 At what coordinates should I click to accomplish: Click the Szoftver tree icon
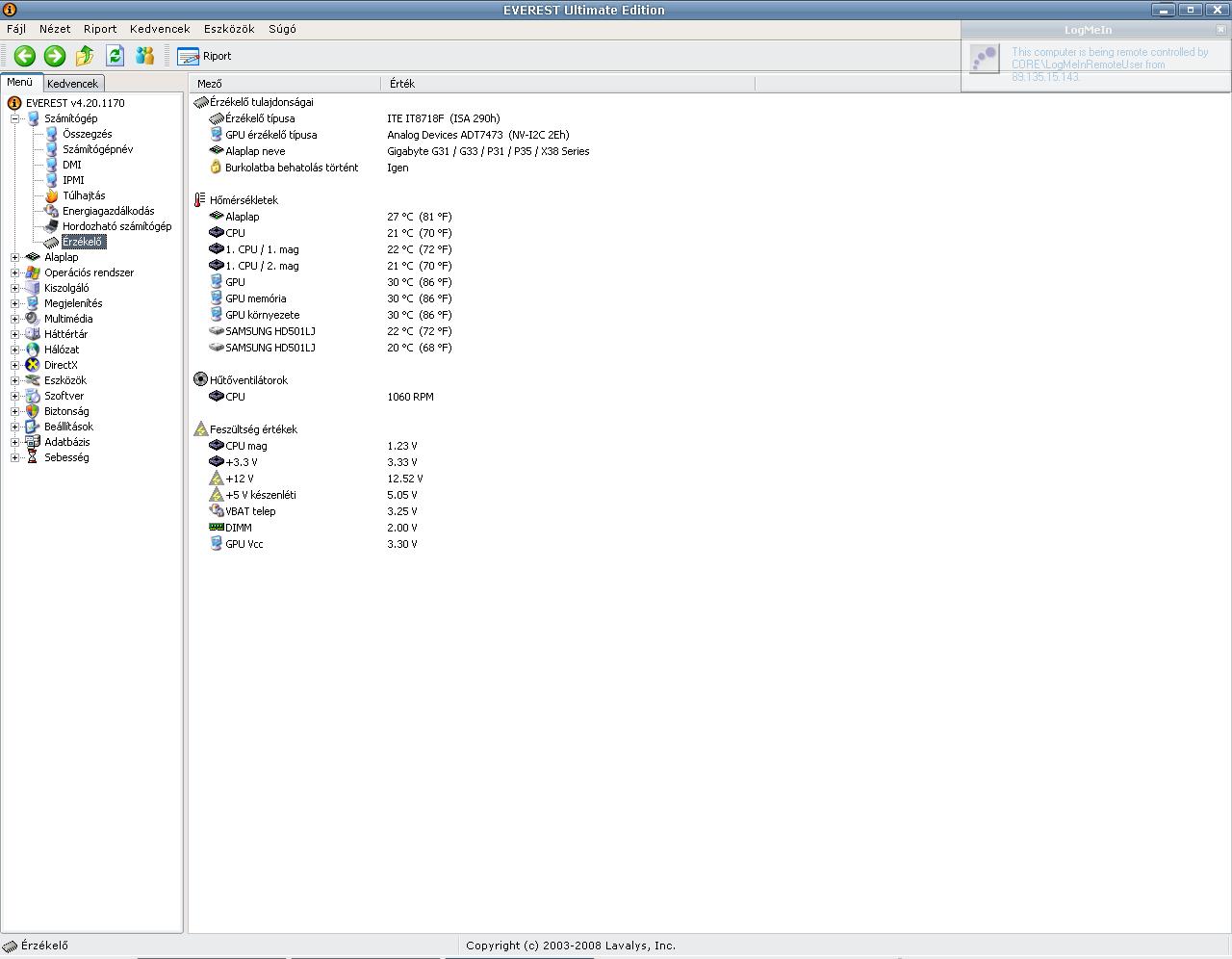(33, 396)
